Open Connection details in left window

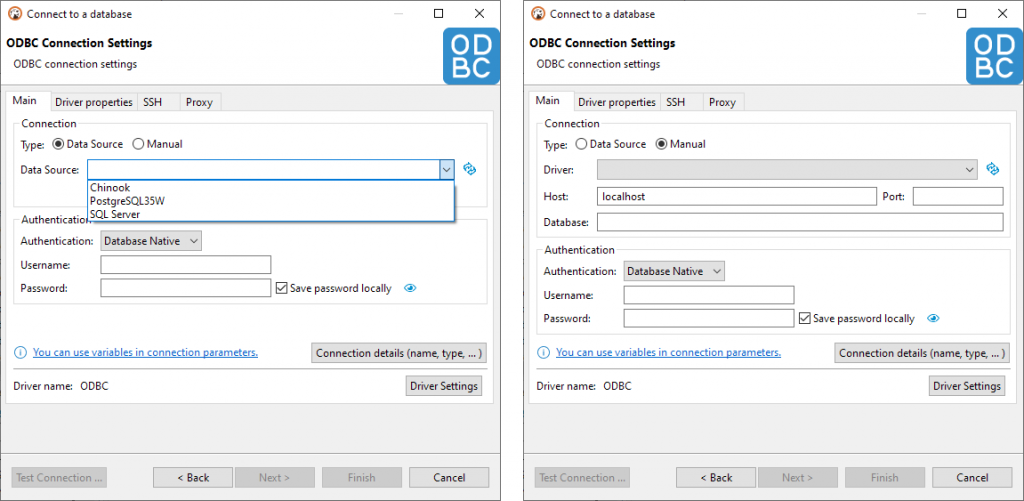coord(399,353)
